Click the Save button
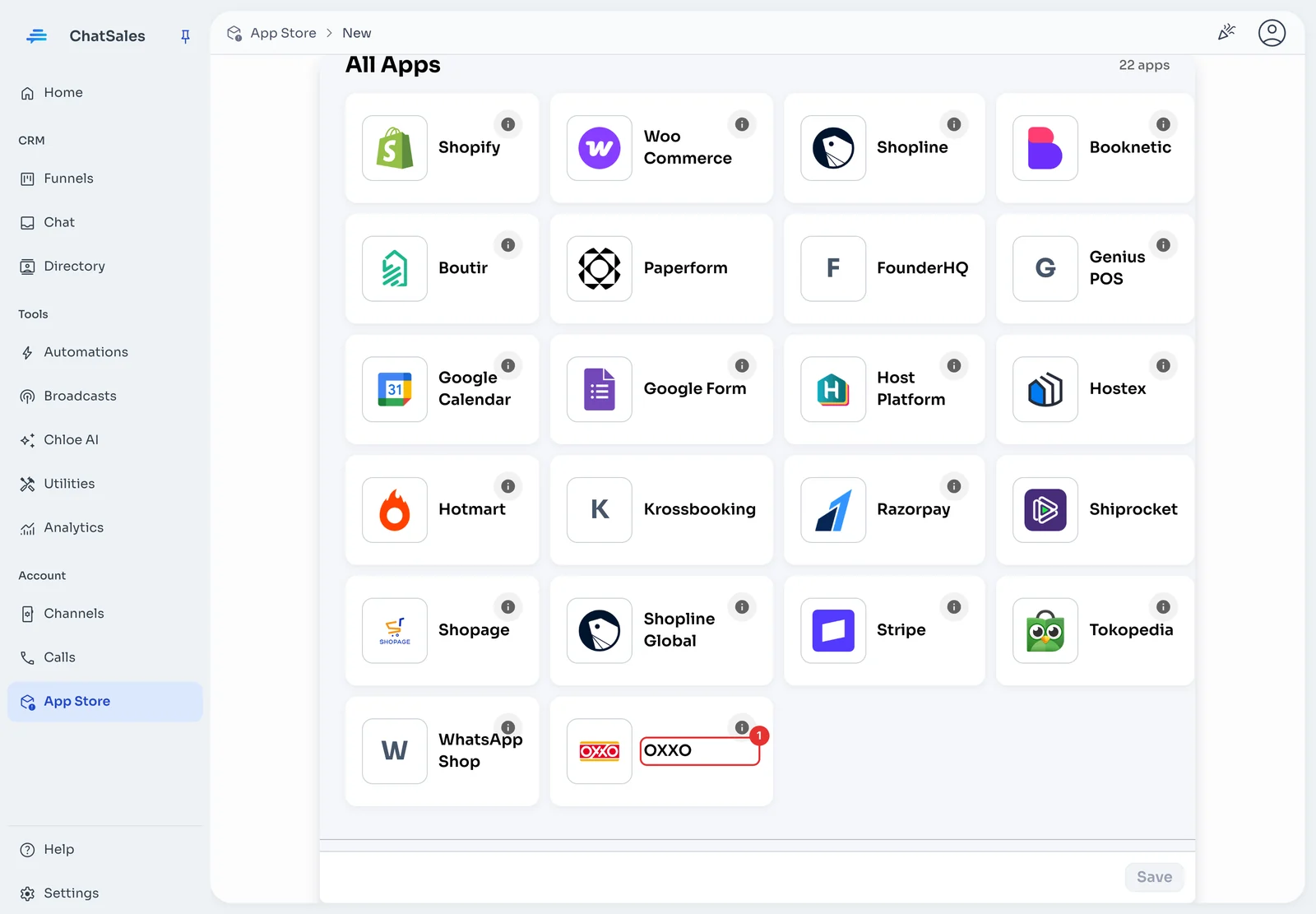Viewport: 1316px width, 914px height. tap(1154, 877)
